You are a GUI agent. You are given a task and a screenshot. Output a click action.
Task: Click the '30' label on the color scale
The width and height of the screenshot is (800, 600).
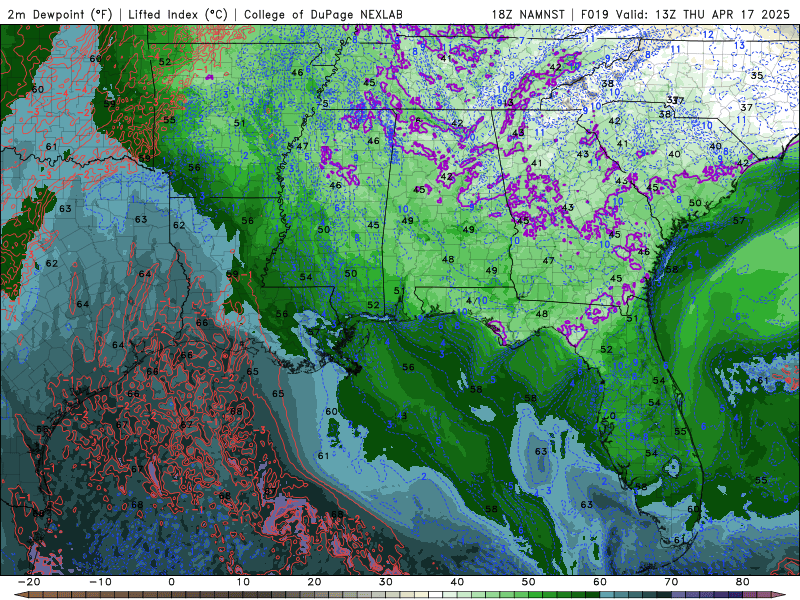386,582
